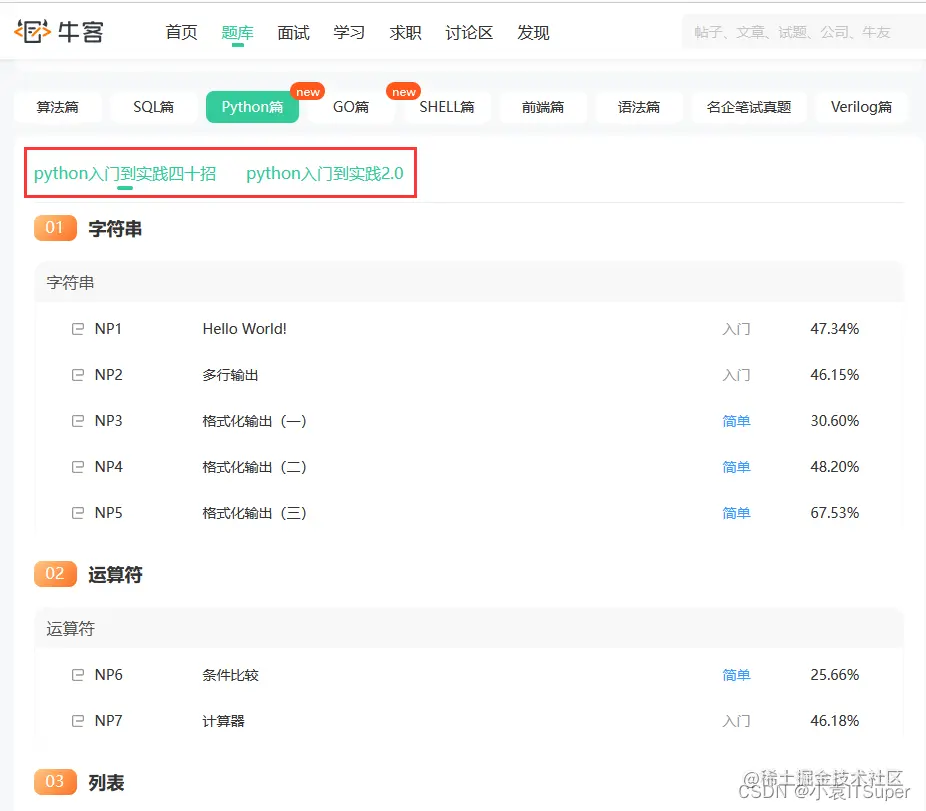This screenshot has width=926, height=811.
Task: Switch to the Verilog篇 category
Action: click(x=861, y=107)
